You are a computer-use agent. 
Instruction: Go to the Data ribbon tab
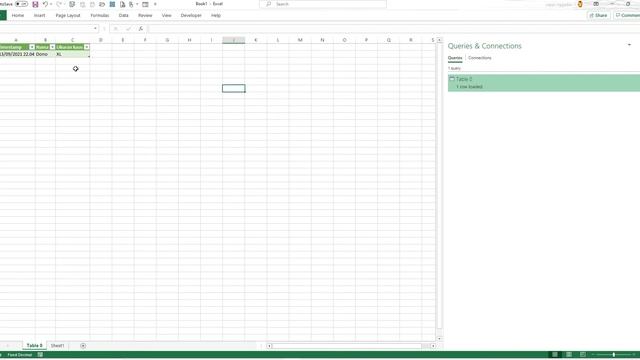coord(124,16)
